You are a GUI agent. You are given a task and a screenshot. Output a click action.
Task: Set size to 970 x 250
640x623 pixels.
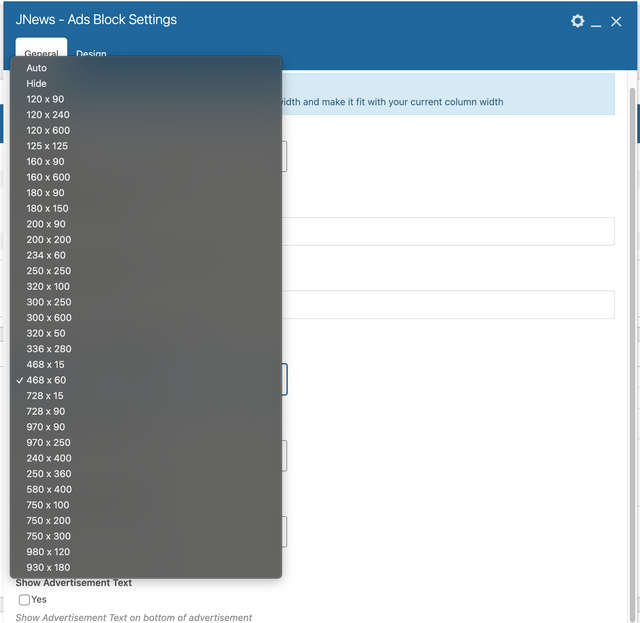[146, 443]
